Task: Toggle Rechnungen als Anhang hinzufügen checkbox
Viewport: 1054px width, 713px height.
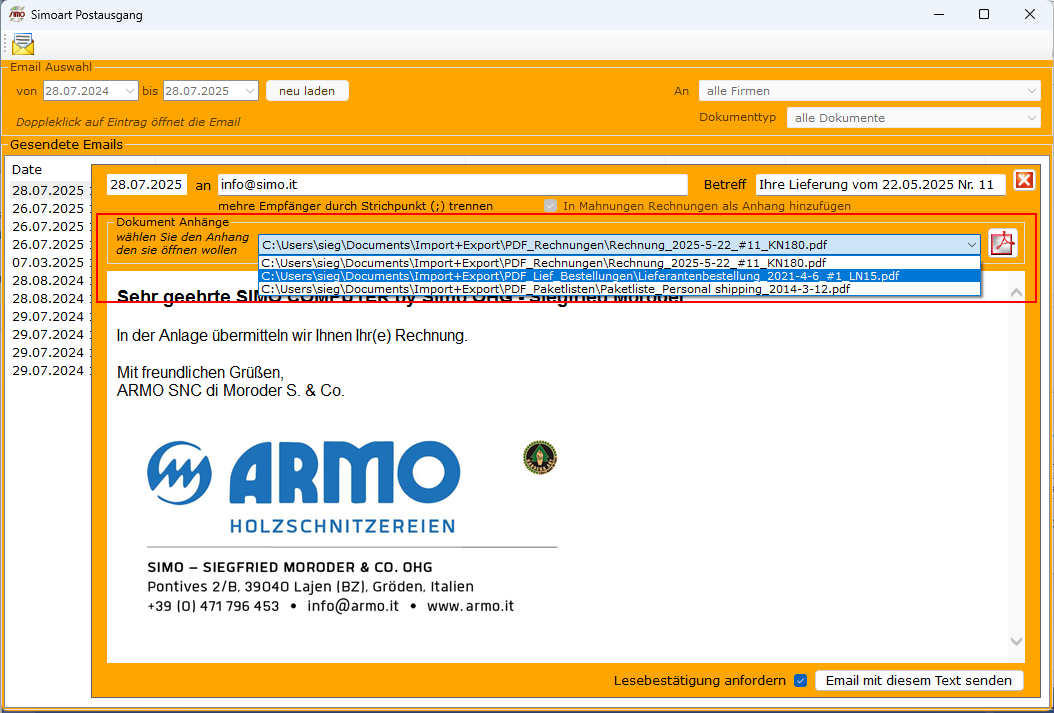Action: tap(550, 206)
